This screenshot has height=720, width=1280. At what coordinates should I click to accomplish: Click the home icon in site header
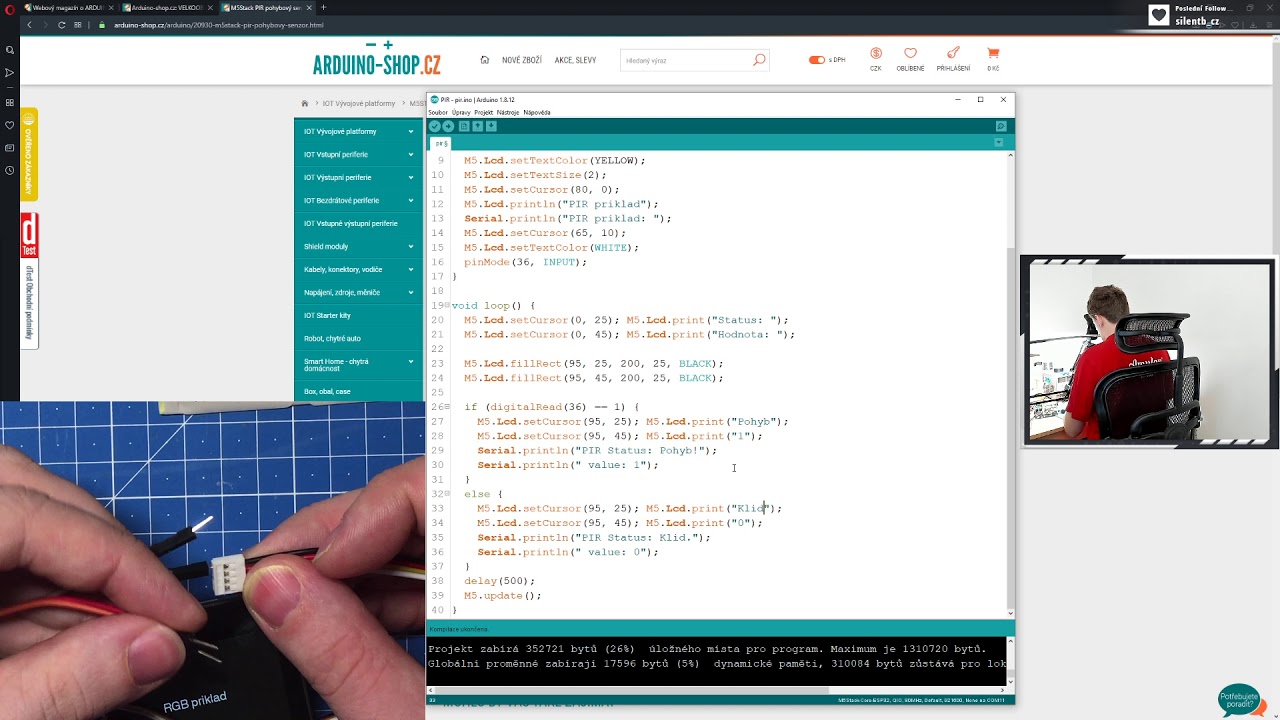coord(485,60)
